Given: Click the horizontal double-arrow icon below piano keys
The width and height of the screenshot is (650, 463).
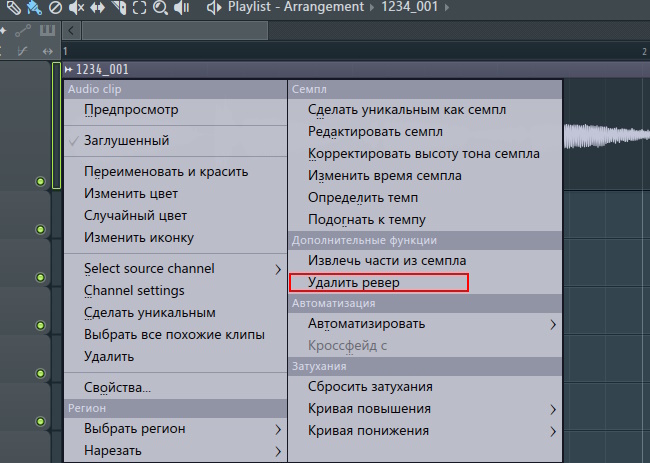Looking at the screenshot, I should pyautogui.click(x=48, y=51).
